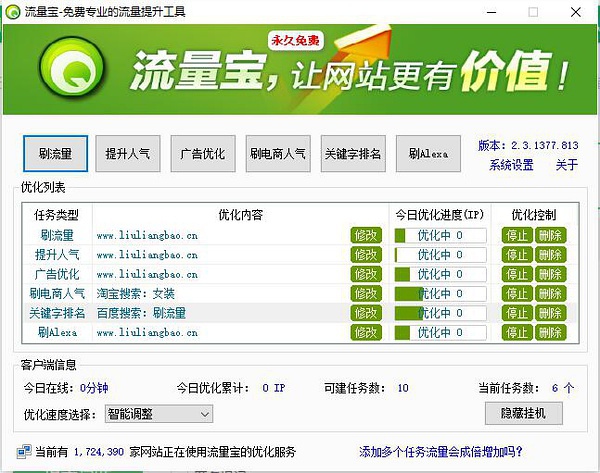Viewport: 600px width, 473px height.
Task: Select the 刷Alexa task button
Action: click(428, 154)
